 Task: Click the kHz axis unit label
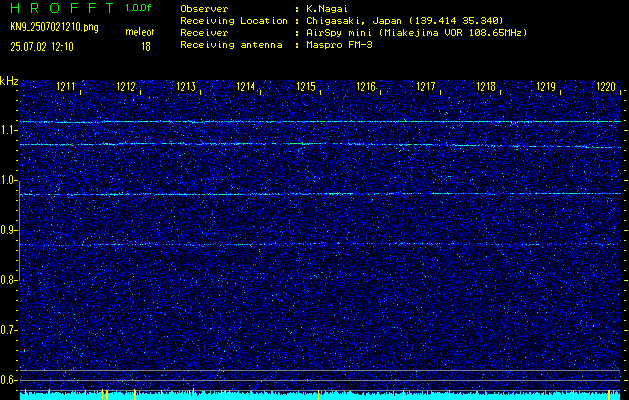(9, 81)
